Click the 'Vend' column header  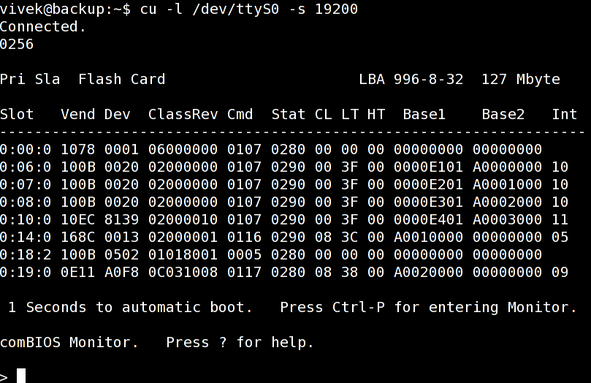coord(78,114)
